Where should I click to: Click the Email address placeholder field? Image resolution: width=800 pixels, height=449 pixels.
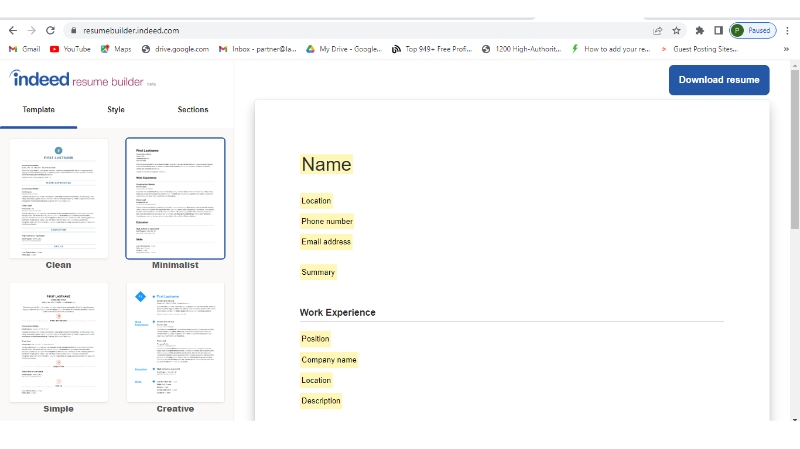[326, 242]
